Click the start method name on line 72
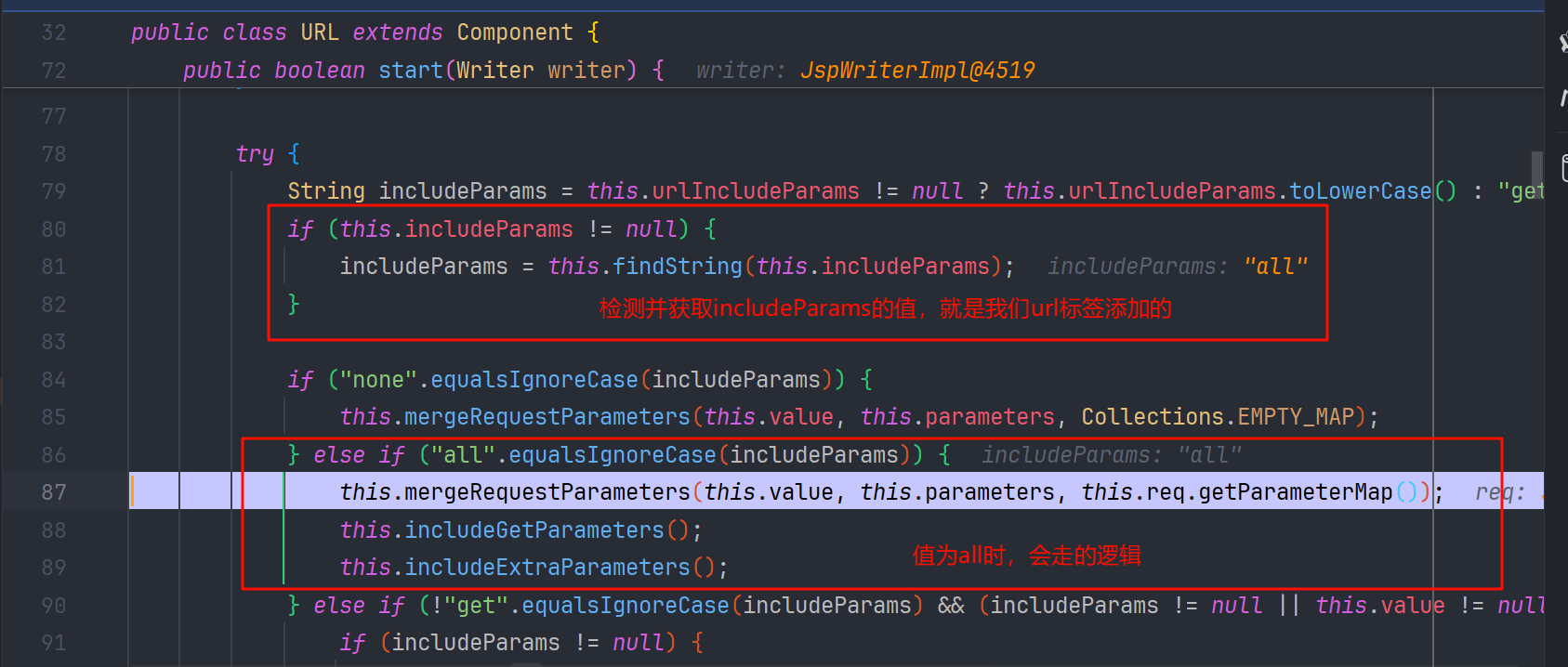The height and width of the screenshot is (667, 1568). click(411, 71)
